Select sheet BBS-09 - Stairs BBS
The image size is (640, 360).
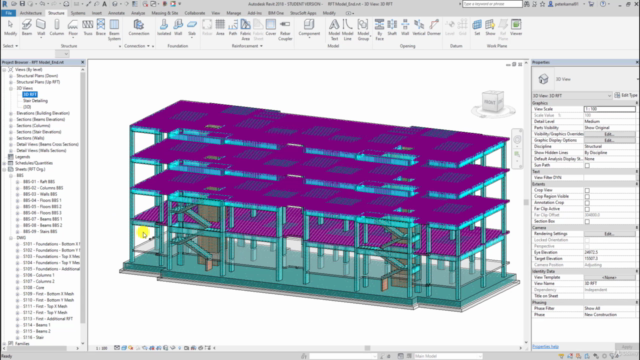click(x=40, y=231)
